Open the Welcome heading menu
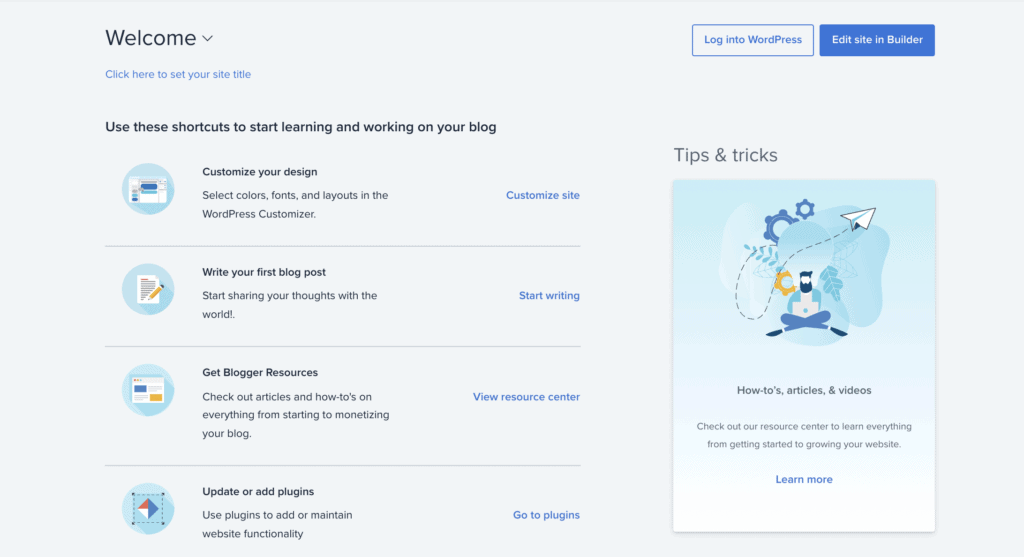Screen dimensions: 1024x557 (x=151, y=38)
